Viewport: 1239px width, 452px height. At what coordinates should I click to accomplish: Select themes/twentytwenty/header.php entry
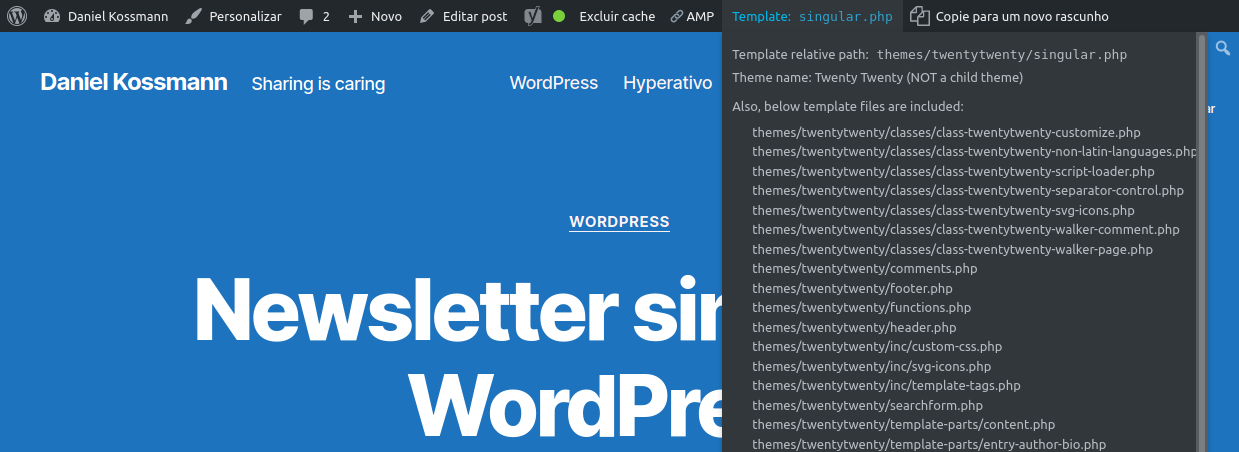coord(854,327)
